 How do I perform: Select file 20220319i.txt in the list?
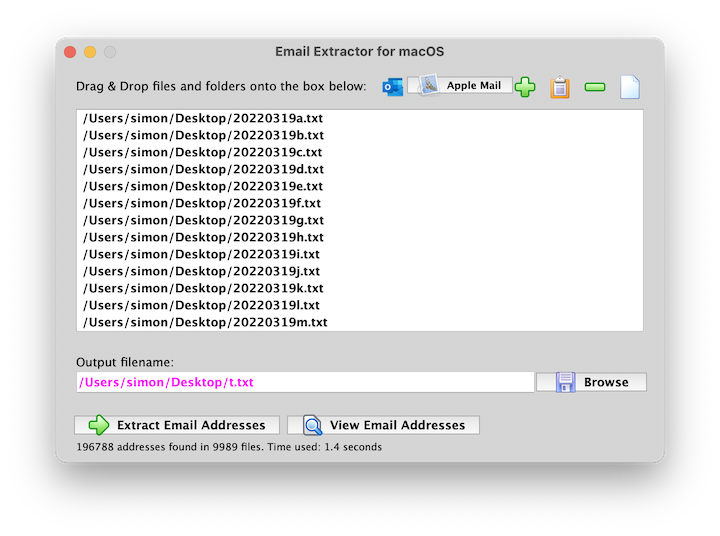360,254
